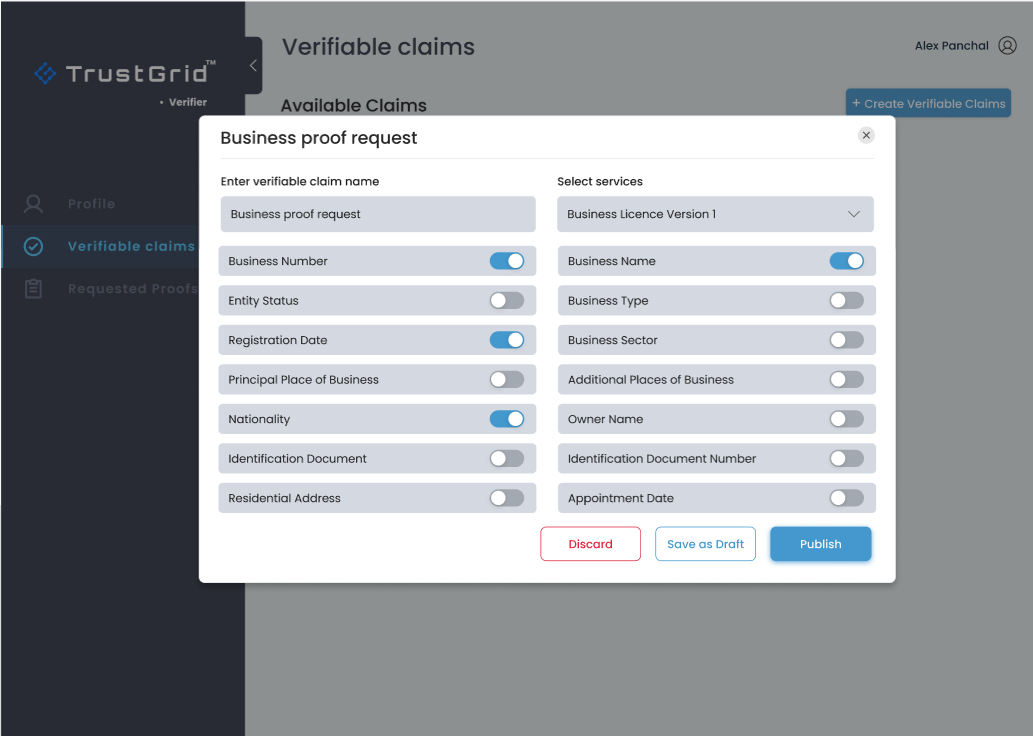Collapse the sidebar with the chevron arrow
Viewport: 1033px width, 736px height.
click(x=253, y=66)
